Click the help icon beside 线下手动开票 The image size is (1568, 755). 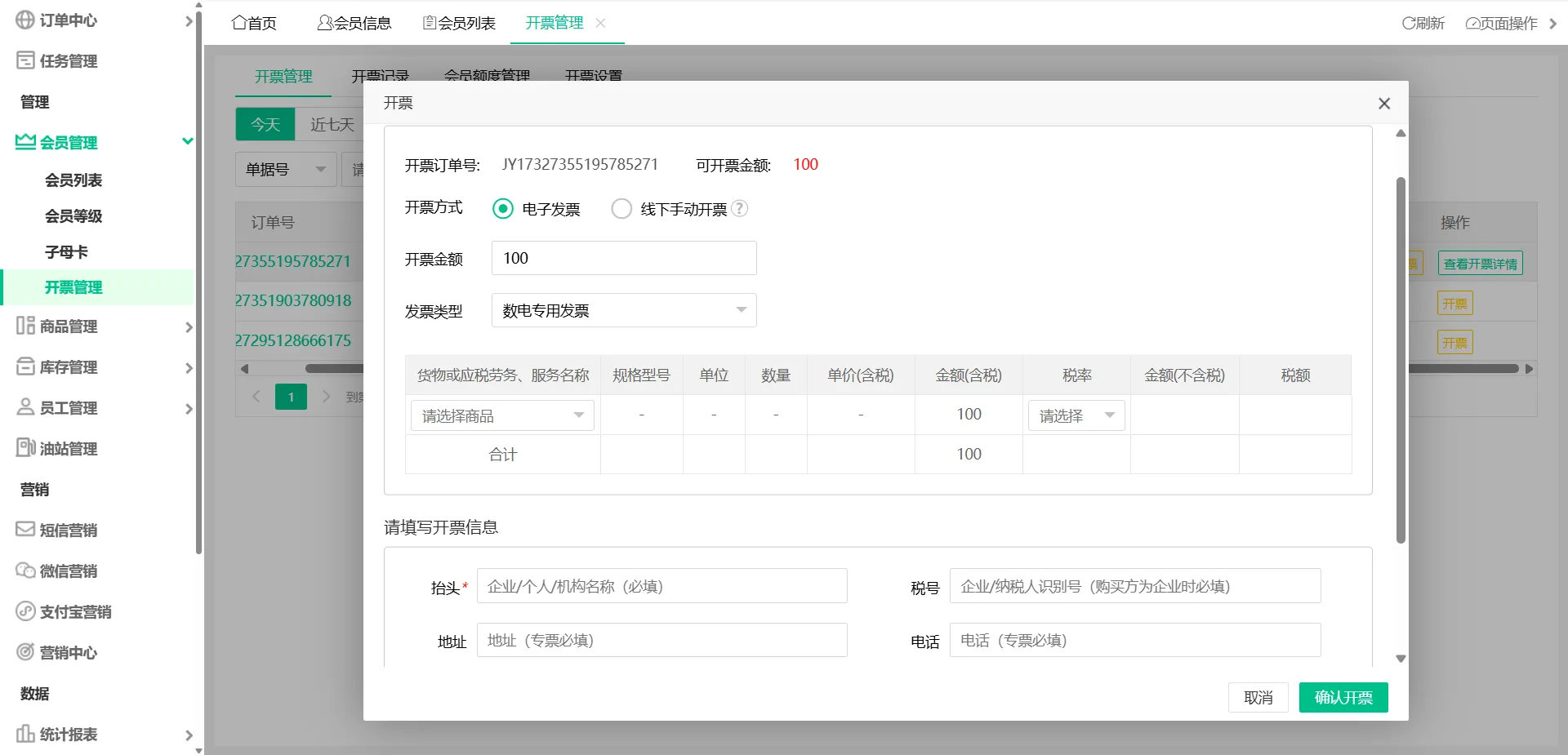[739, 208]
